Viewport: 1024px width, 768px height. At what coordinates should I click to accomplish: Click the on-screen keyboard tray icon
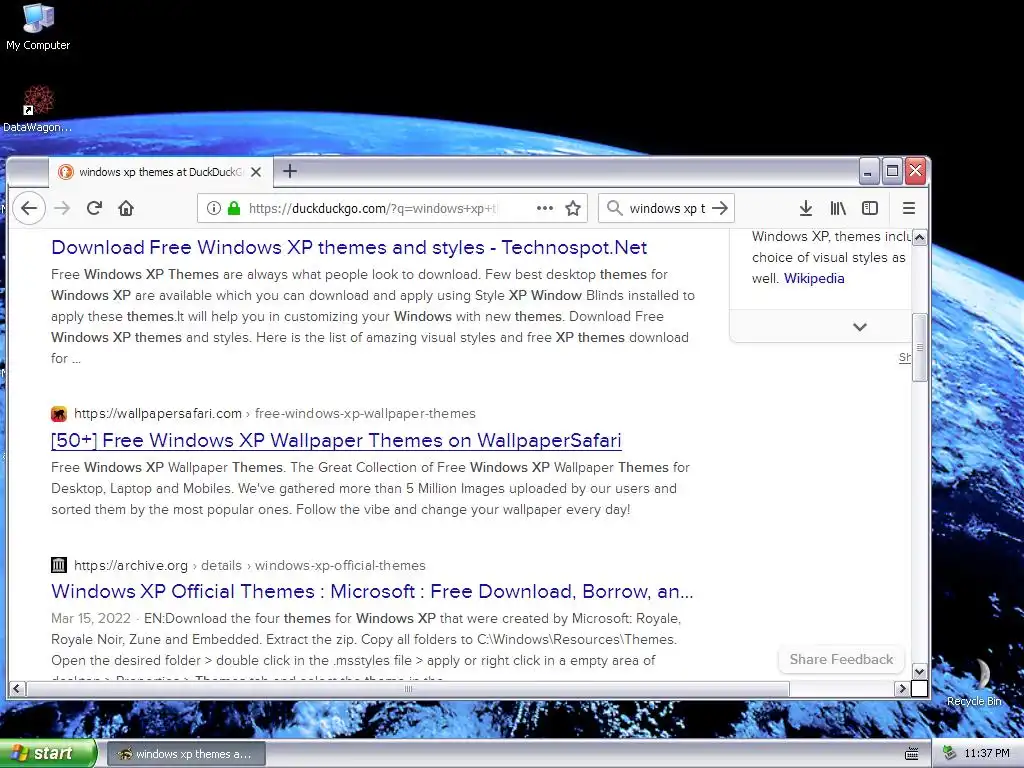pos(912,754)
